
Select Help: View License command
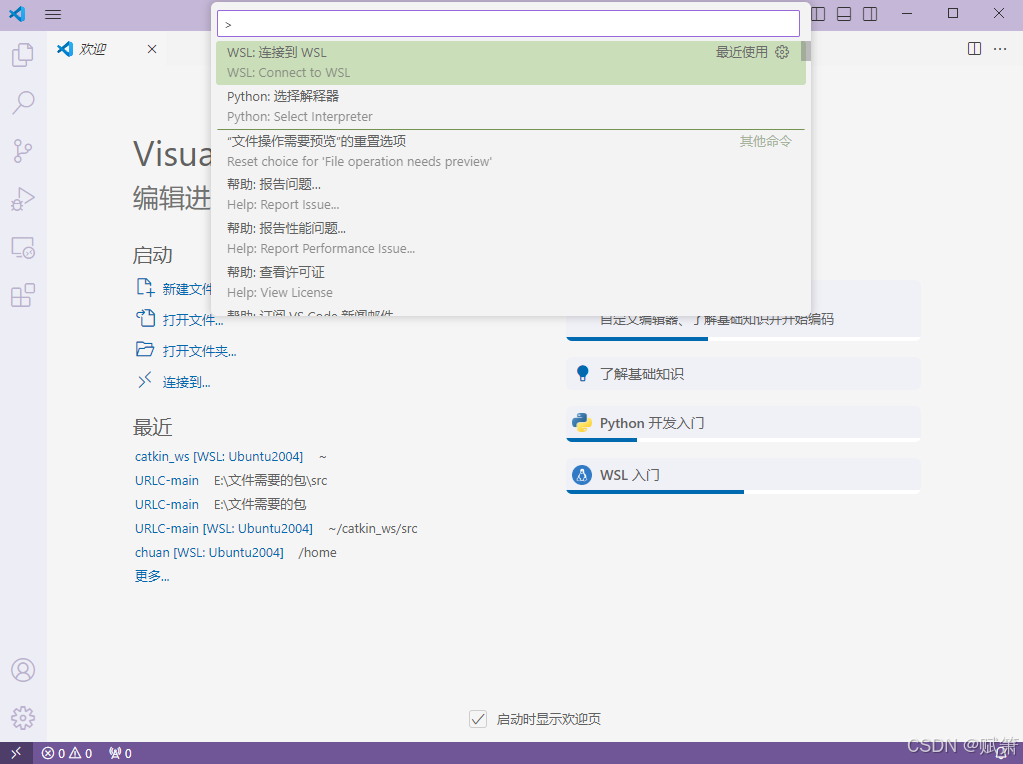[511, 283]
